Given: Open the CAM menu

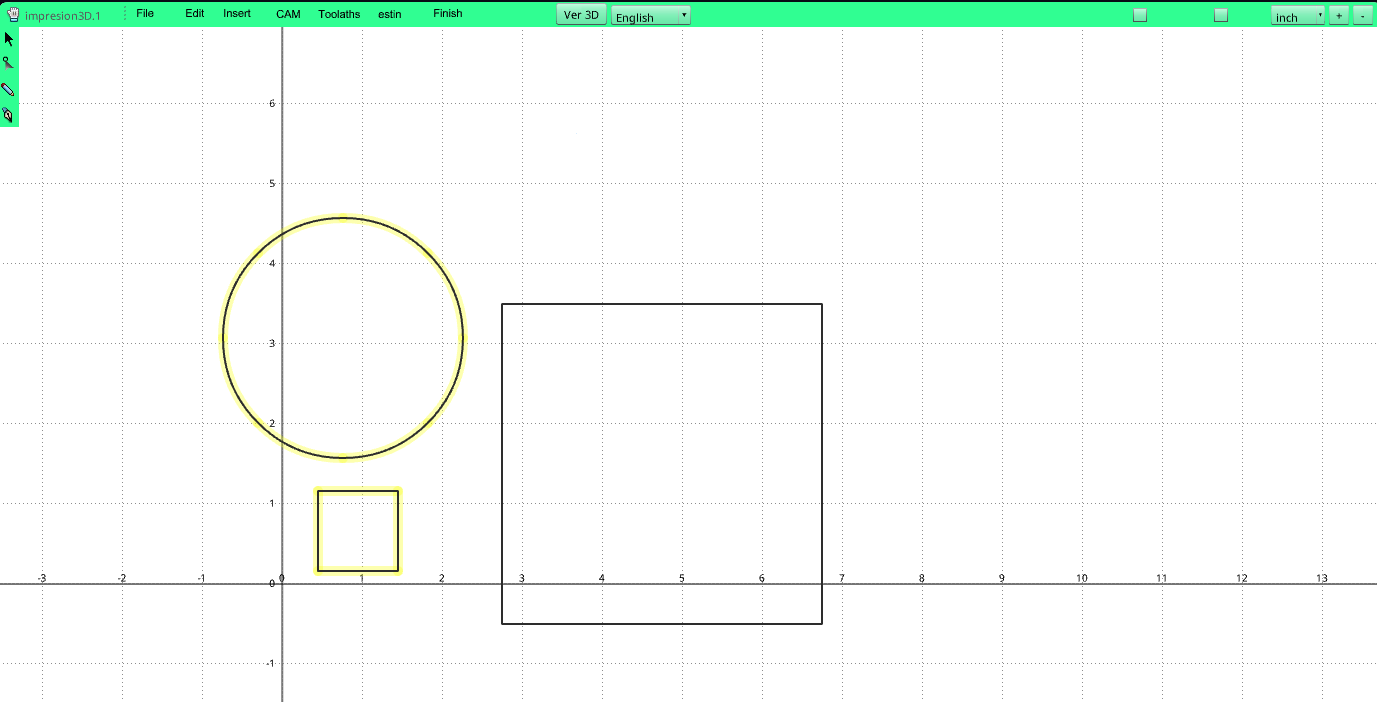Looking at the screenshot, I should pos(288,13).
